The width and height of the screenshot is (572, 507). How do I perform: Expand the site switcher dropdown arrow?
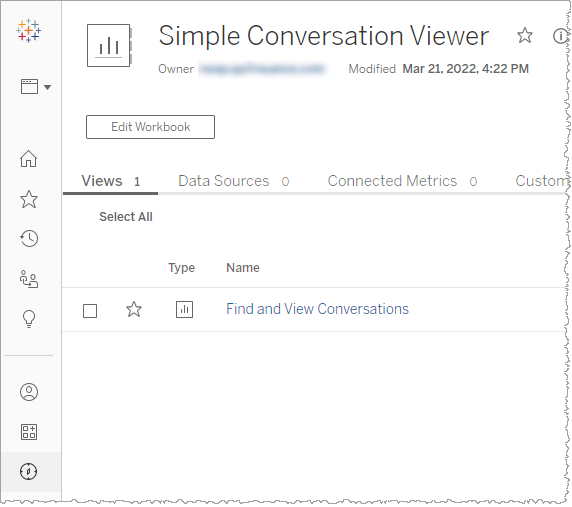point(47,87)
